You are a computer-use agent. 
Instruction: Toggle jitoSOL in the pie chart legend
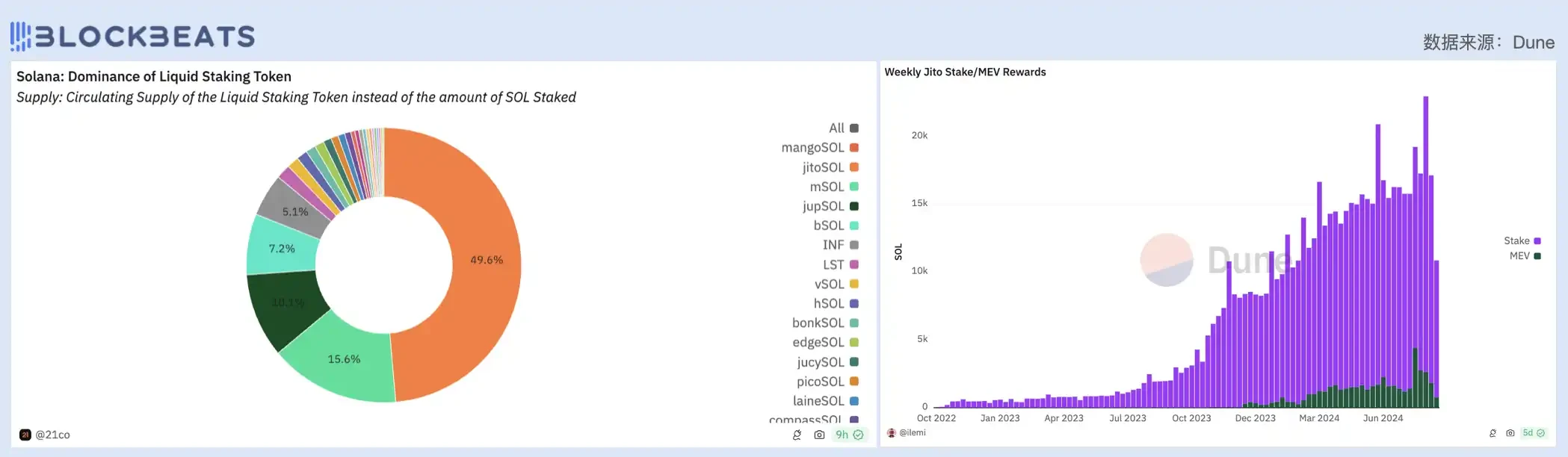point(830,167)
